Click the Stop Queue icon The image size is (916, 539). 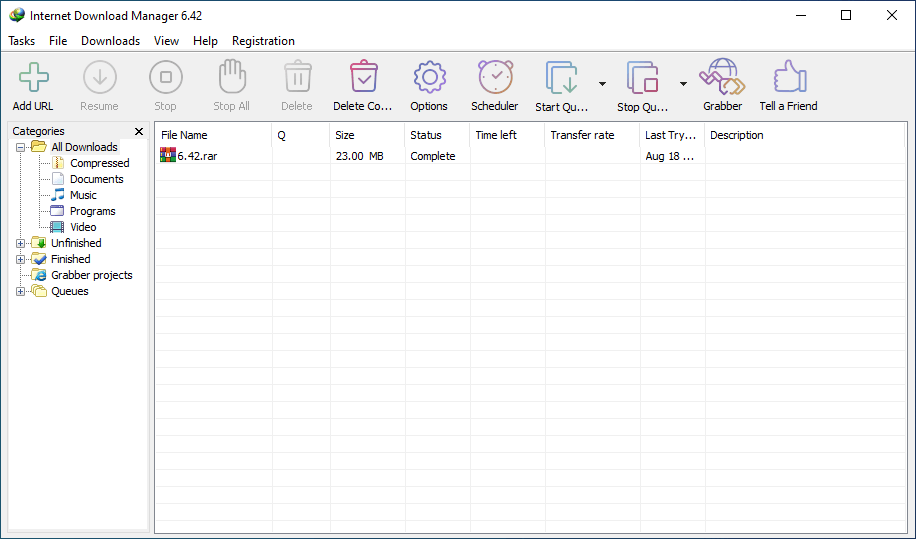click(641, 78)
